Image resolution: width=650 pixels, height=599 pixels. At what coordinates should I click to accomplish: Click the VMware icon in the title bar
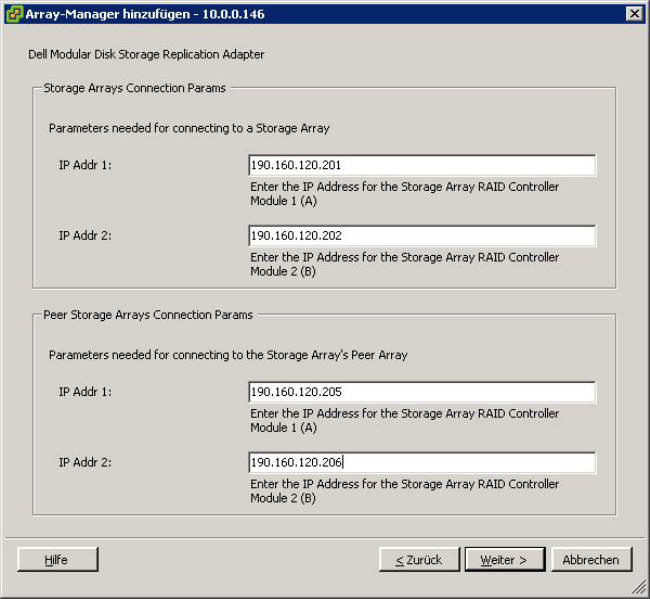(14, 13)
